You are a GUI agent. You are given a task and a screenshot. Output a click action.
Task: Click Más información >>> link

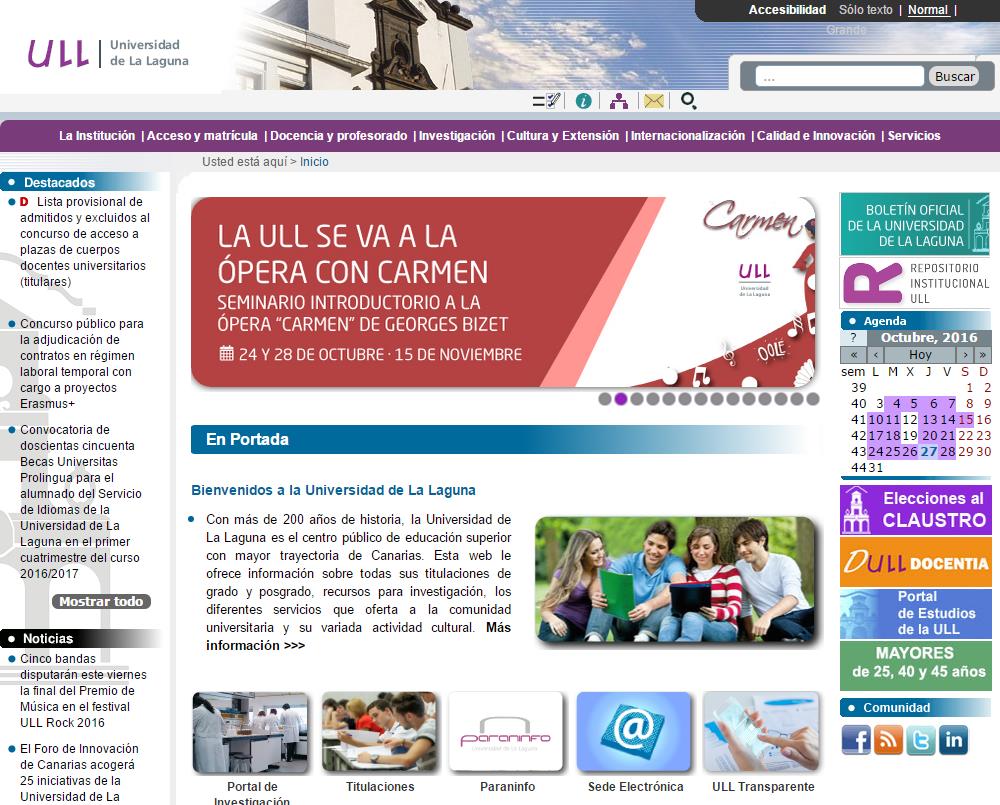point(358,637)
